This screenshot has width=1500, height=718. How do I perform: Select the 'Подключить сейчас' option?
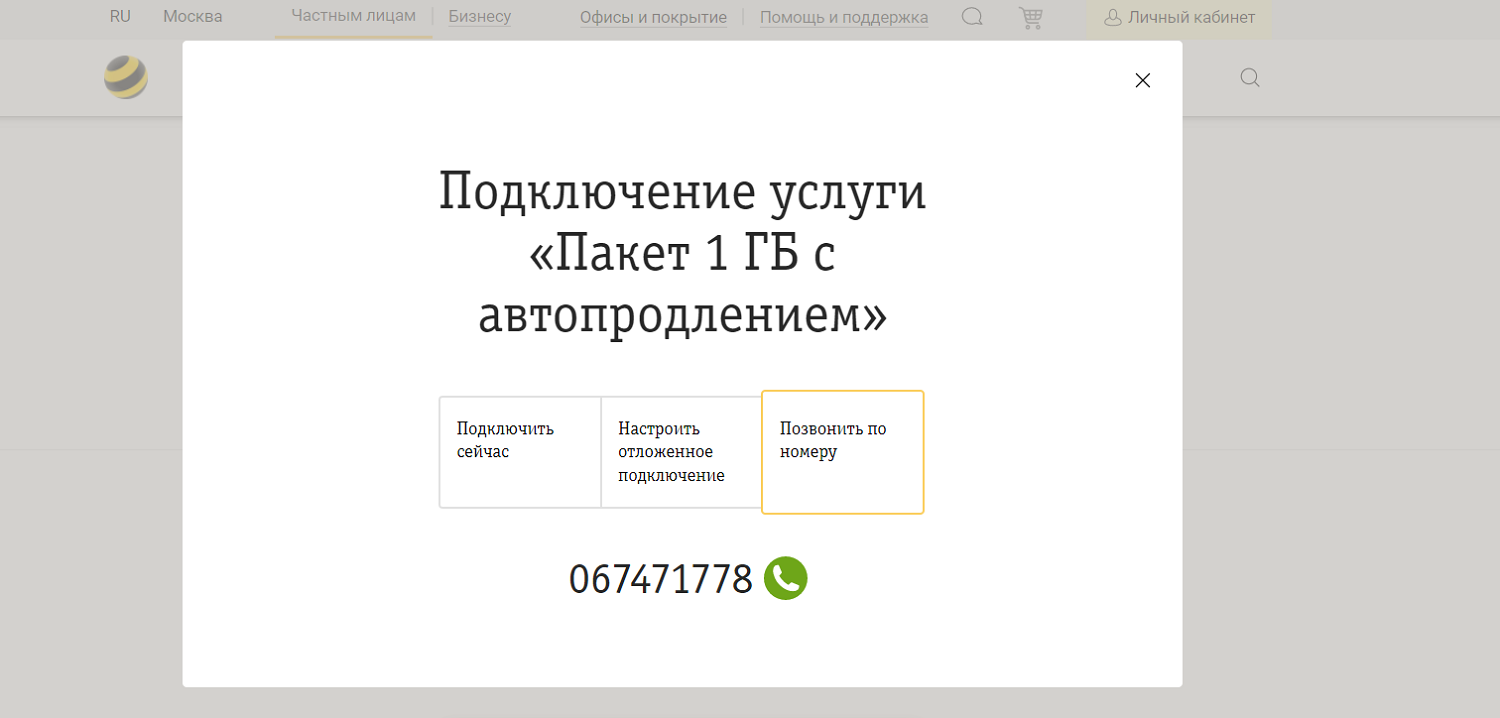click(520, 452)
